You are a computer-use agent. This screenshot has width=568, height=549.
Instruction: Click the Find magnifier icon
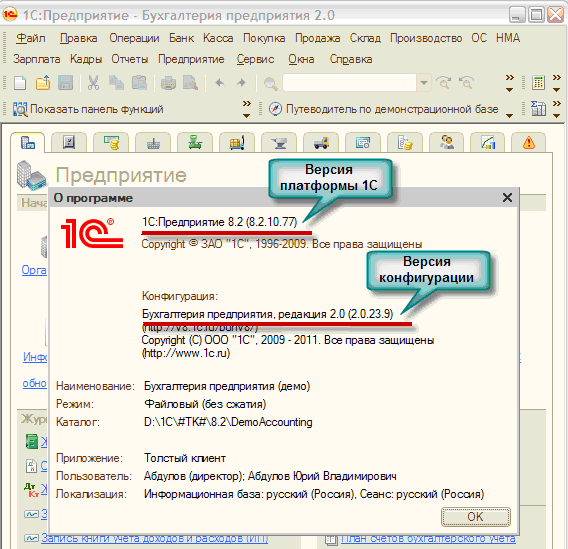[x=270, y=83]
